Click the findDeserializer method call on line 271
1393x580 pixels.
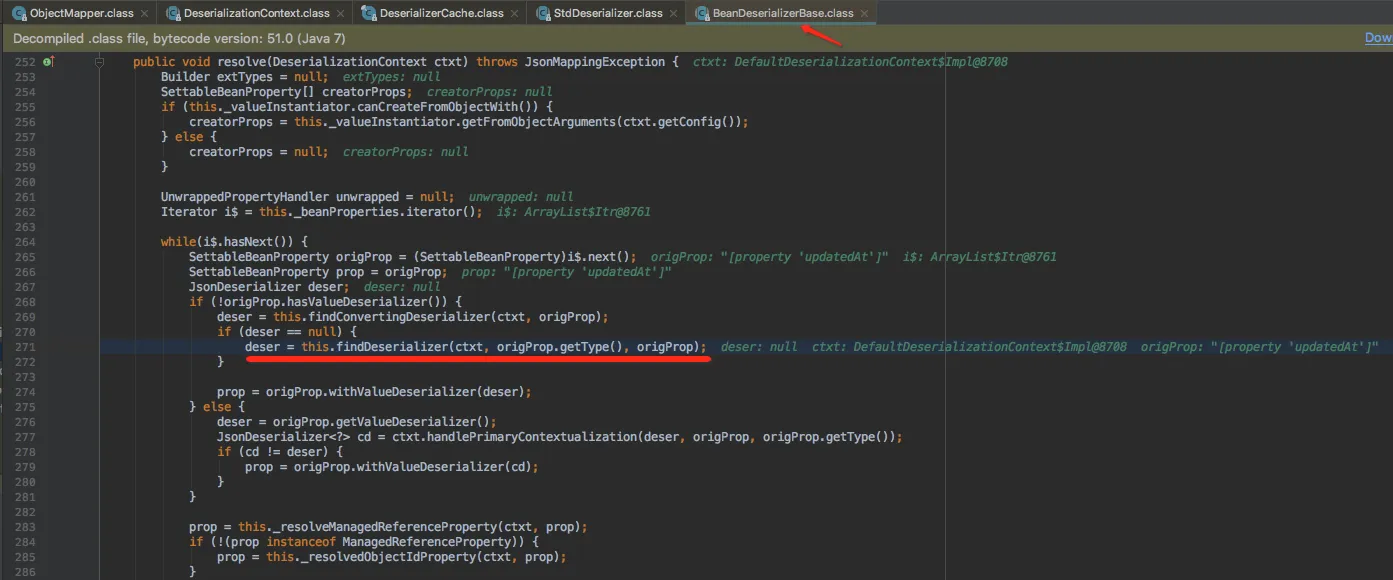click(390, 347)
